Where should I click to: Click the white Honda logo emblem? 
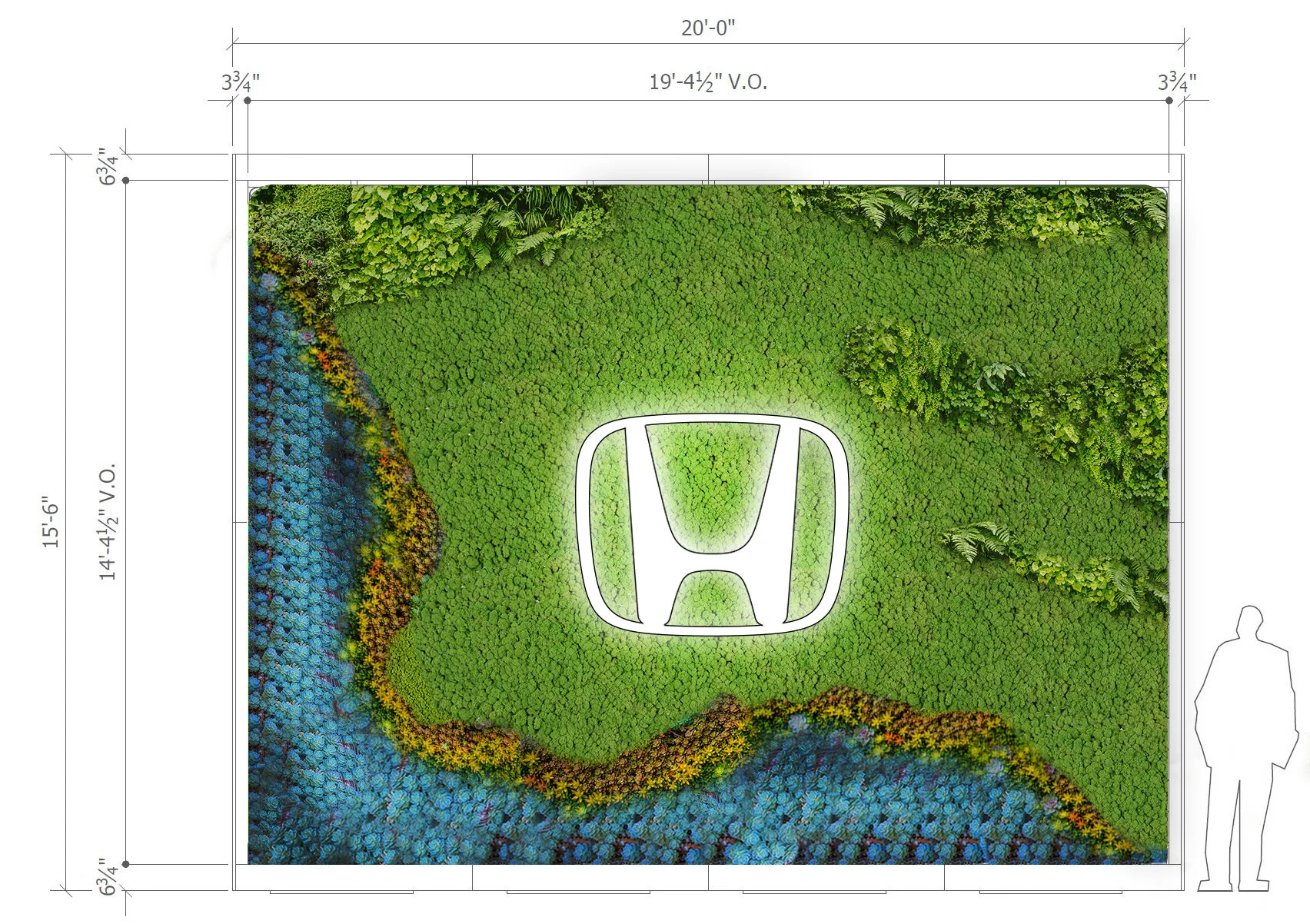(712, 524)
